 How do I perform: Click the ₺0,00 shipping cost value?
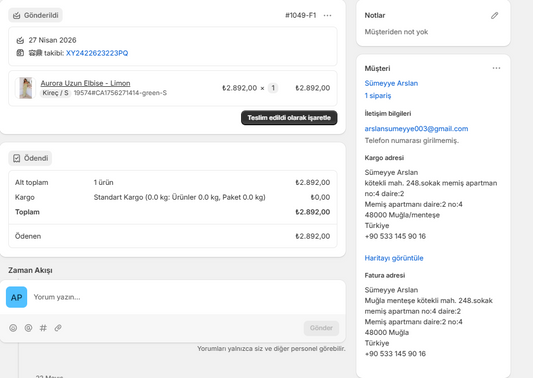click(320, 197)
